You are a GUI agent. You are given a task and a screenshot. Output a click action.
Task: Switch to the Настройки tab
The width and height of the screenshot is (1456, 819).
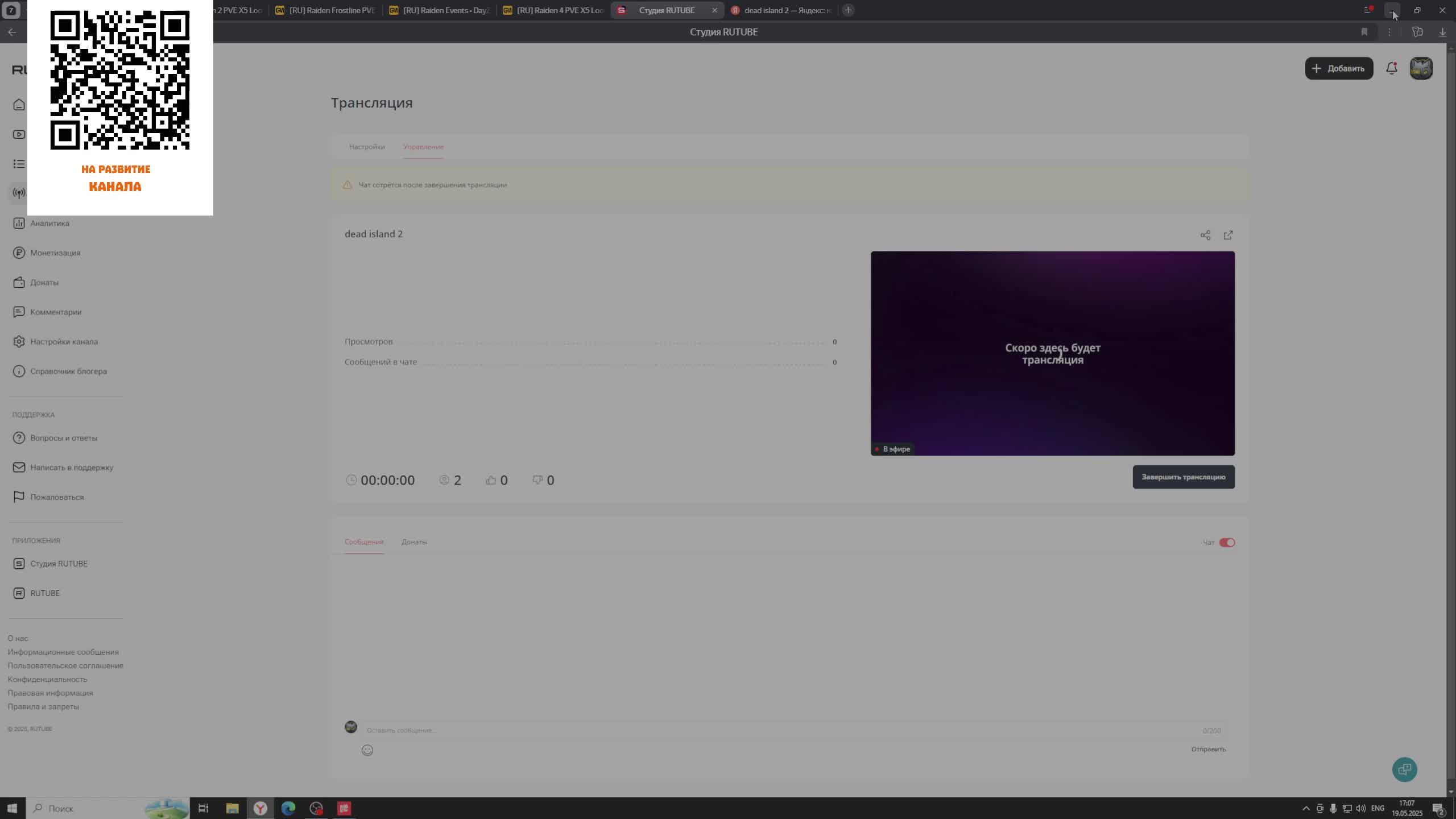tap(367, 147)
